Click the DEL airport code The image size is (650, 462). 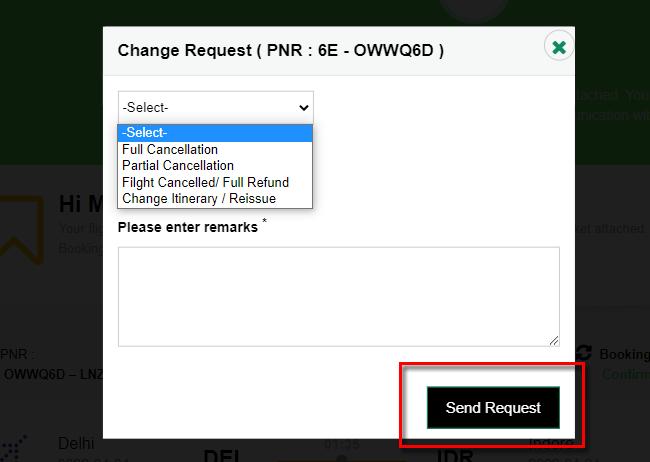coord(223,455)
